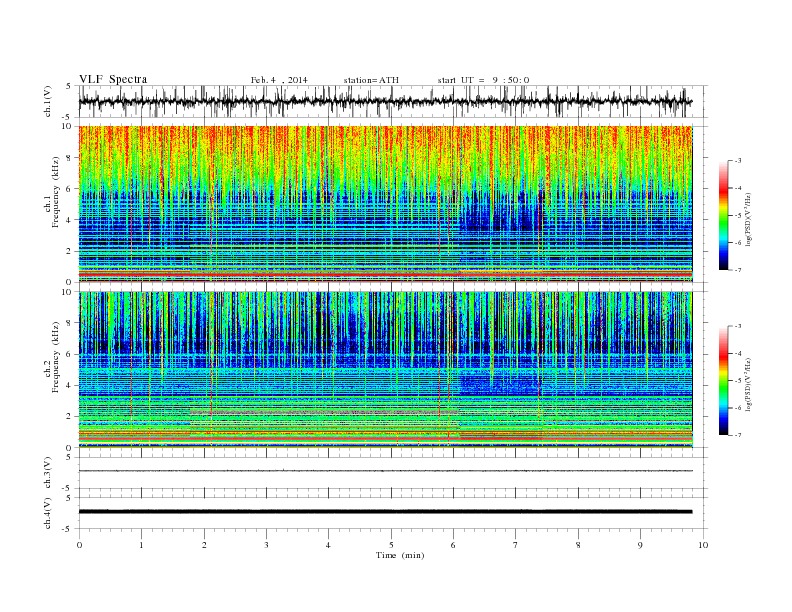
Task: Select the "Feb. 4, 2014" date text
Action: (279, 80)
